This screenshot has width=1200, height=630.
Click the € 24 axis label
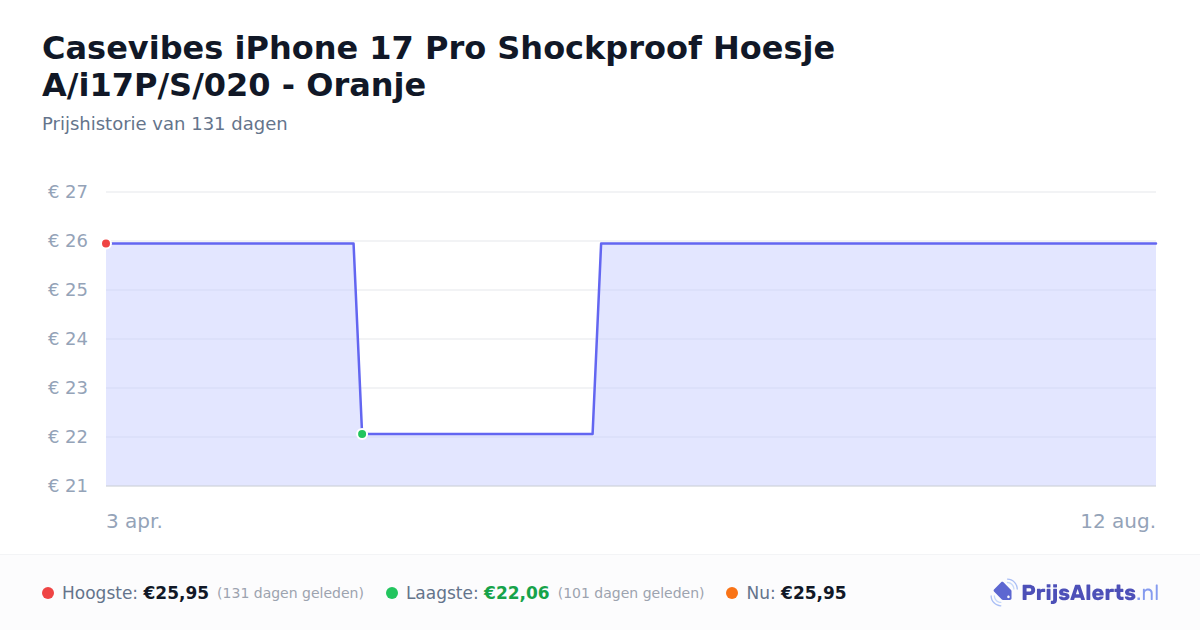pos(68,339)
